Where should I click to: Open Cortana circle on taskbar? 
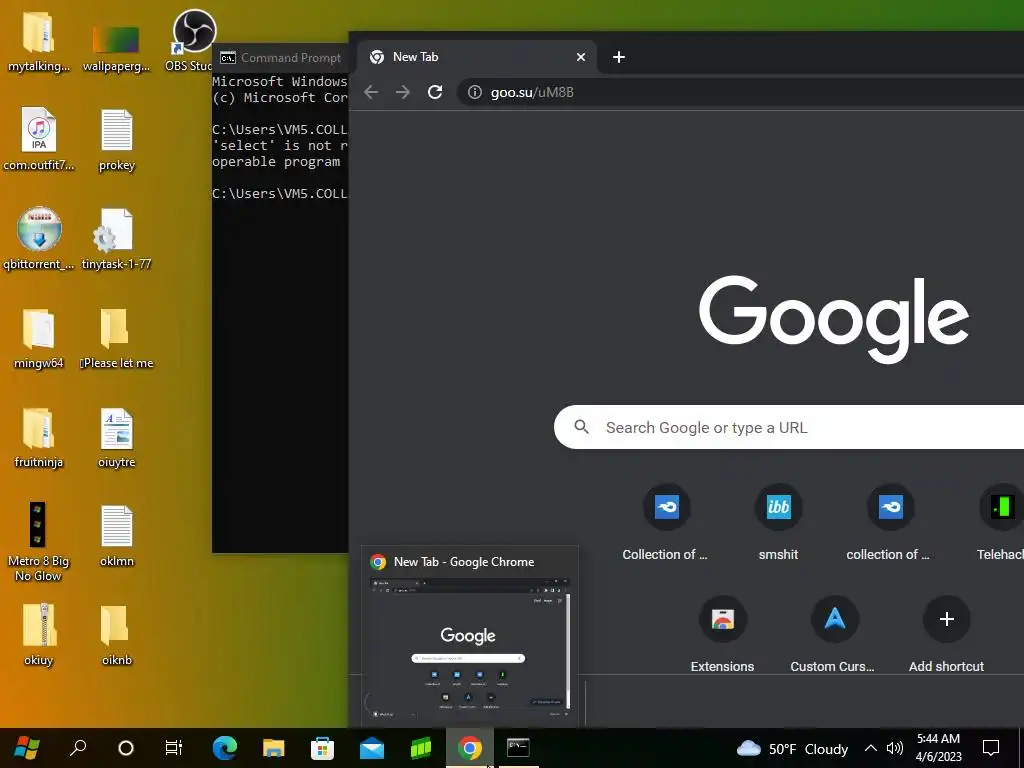tap(125, 748)
